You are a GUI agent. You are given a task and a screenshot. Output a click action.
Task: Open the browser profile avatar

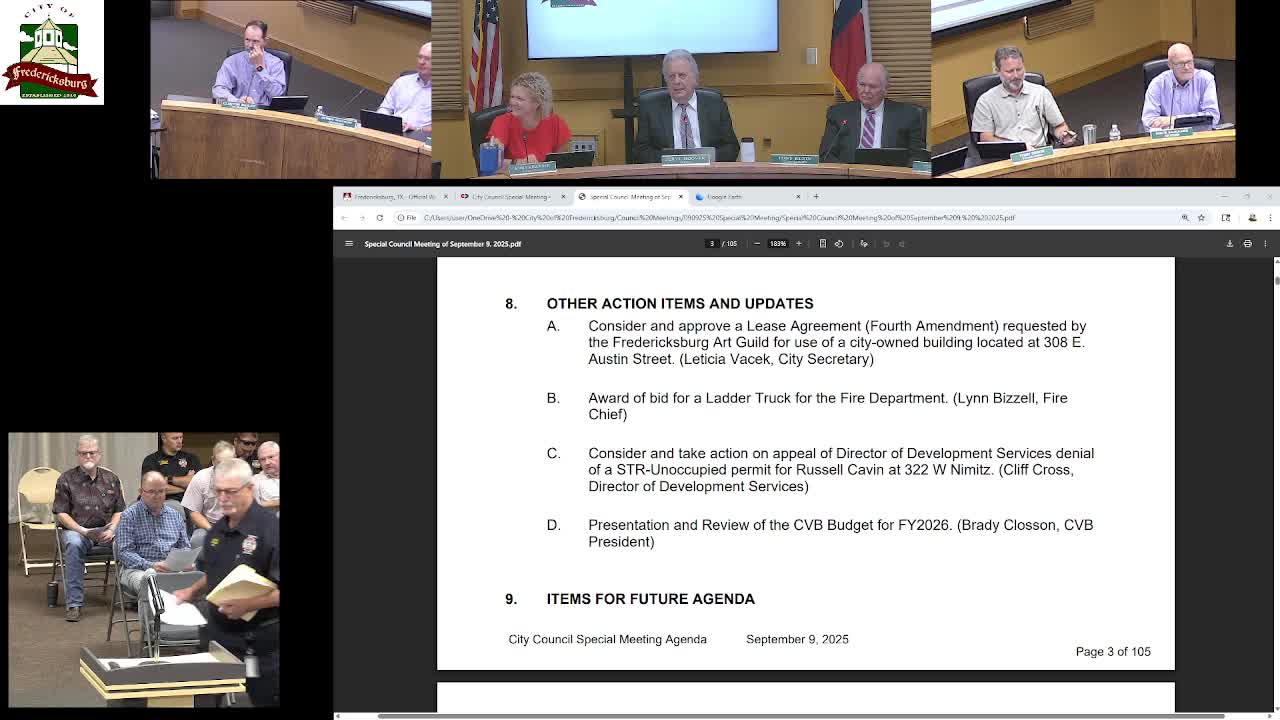[1253, 218]
